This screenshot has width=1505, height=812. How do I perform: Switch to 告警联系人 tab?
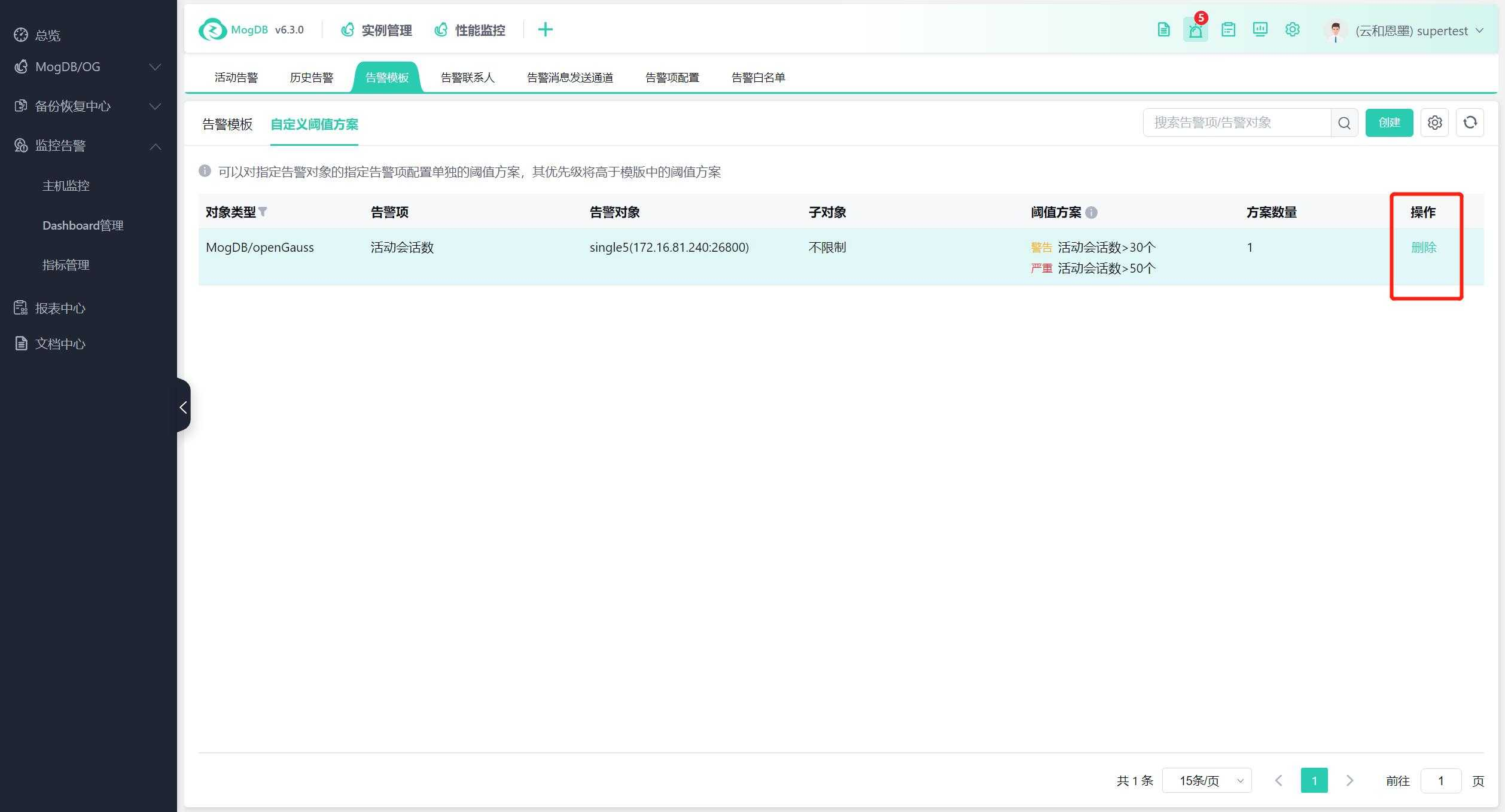pos(468,77)
